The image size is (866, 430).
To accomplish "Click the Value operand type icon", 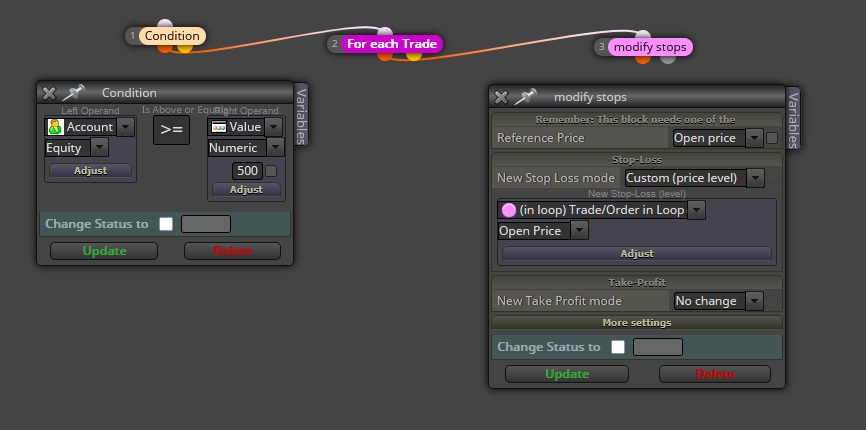I will [219, 127].
